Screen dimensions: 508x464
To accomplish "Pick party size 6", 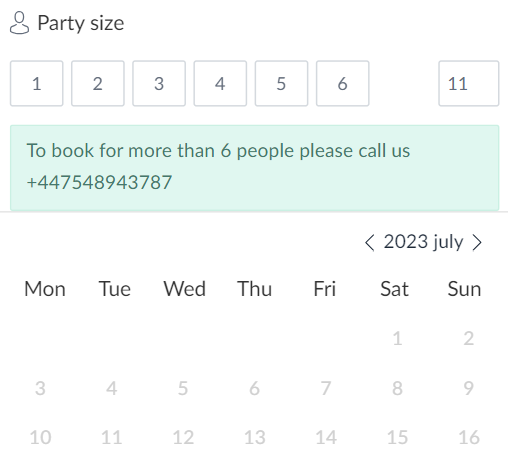I will 343,83.
